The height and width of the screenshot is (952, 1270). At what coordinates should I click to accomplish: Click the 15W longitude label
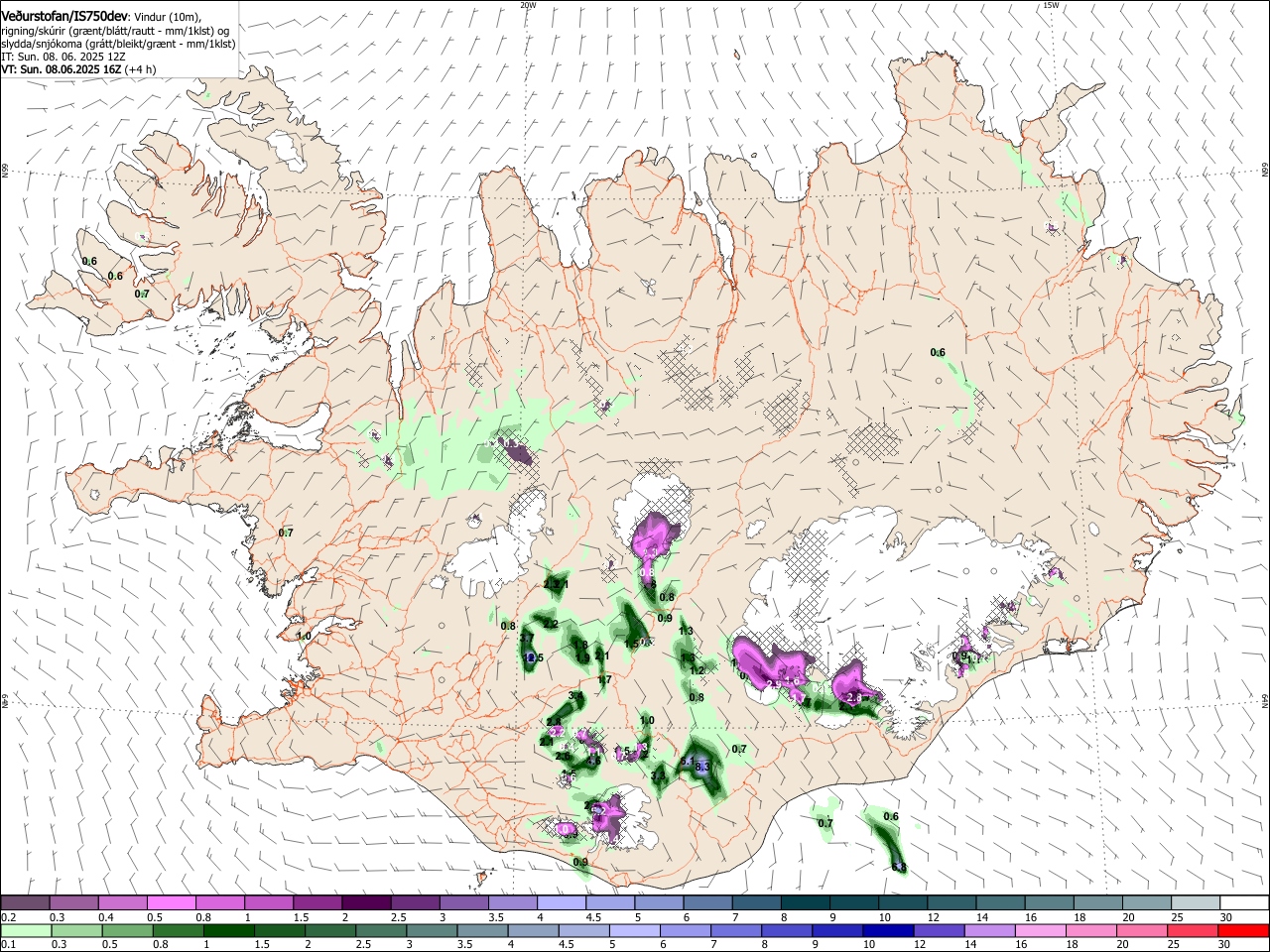[x=1051, y=5]
